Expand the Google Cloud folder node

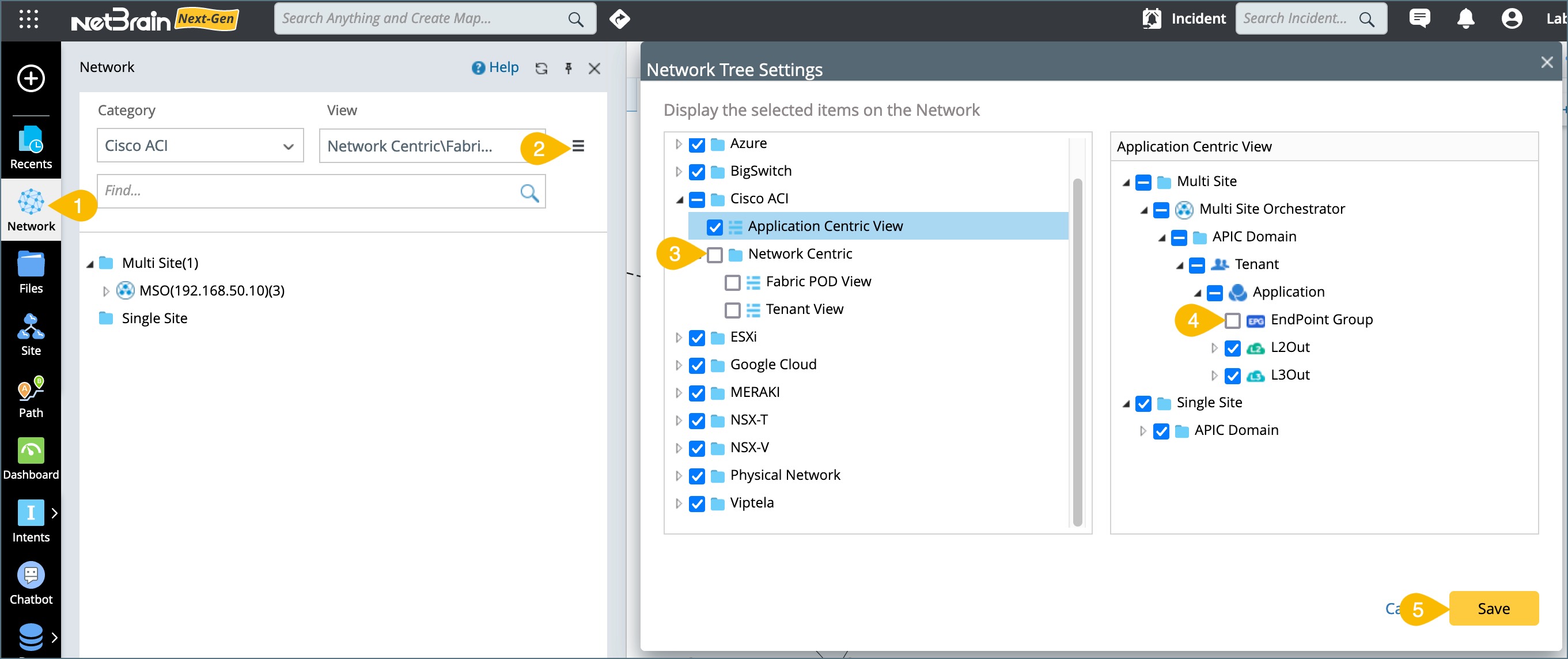pyautogui.click(x=678, y=365)
